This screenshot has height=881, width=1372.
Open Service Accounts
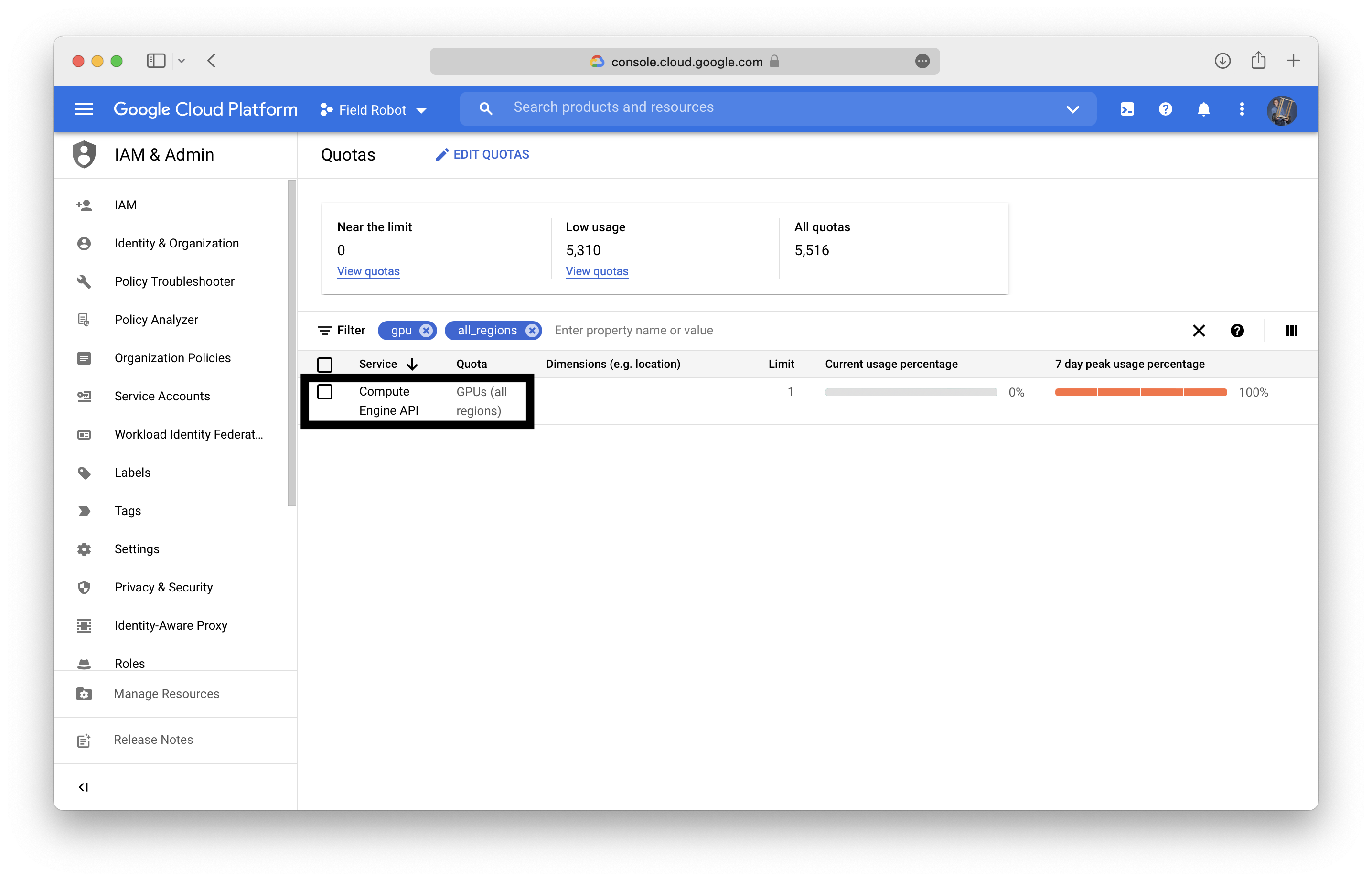pos(162,396)
